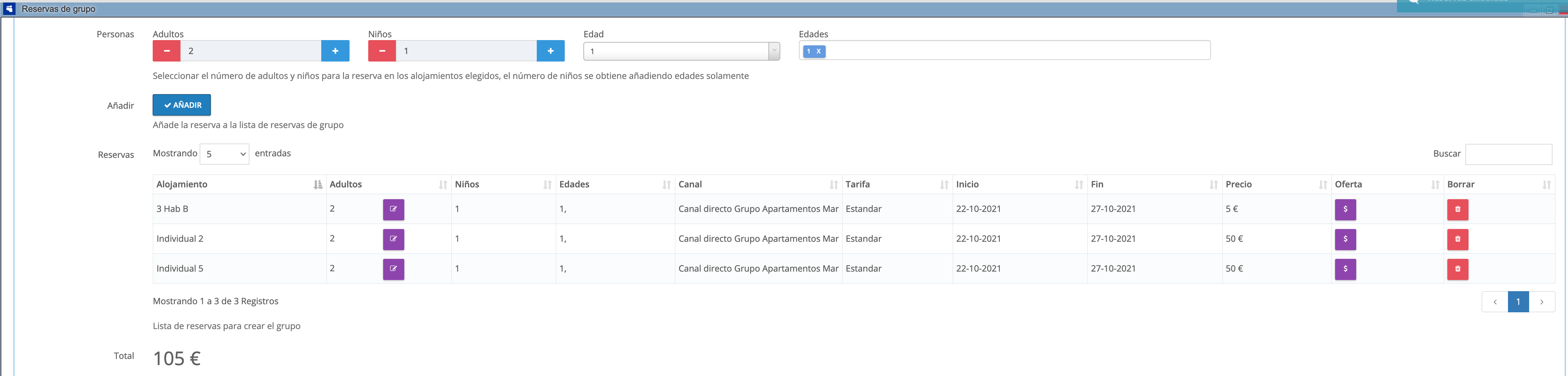Edit adults for 3 Hab B row
Screen dimensions: 1568x376
click(x=393, y=209)
